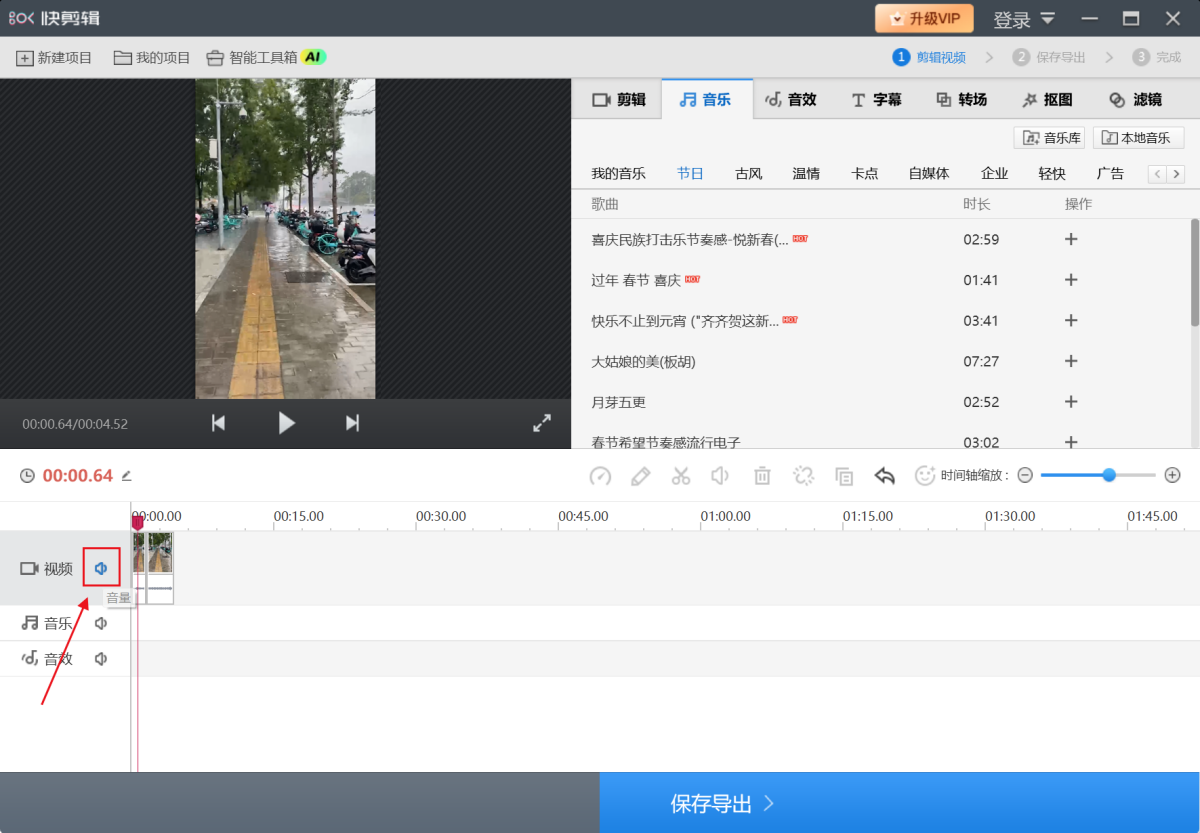Add song 快乐不止到元宵 with plus
Viewport: 1200px width, 833px height.
click(x=1071, y=320)
